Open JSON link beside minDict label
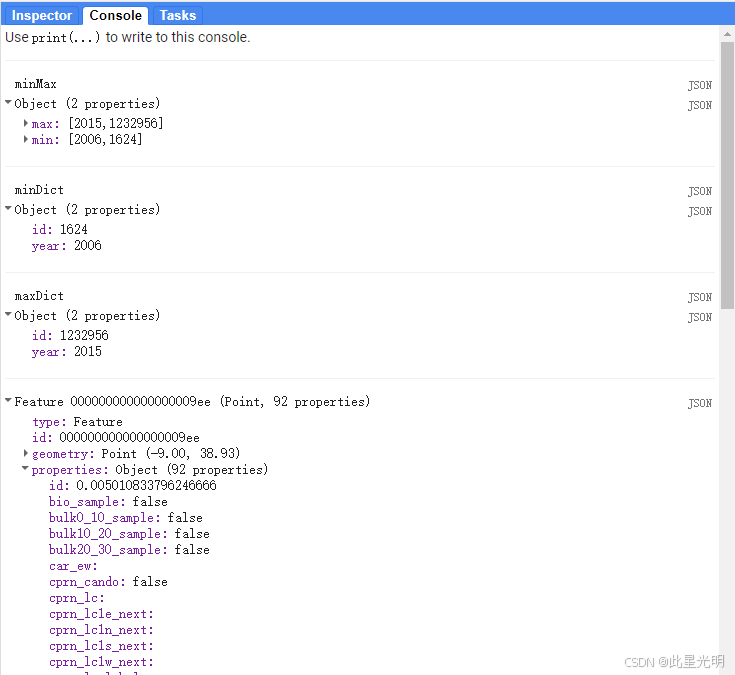The width and height of the screenshot is (735, 675). pyautogui.click(x=699, y=191)
